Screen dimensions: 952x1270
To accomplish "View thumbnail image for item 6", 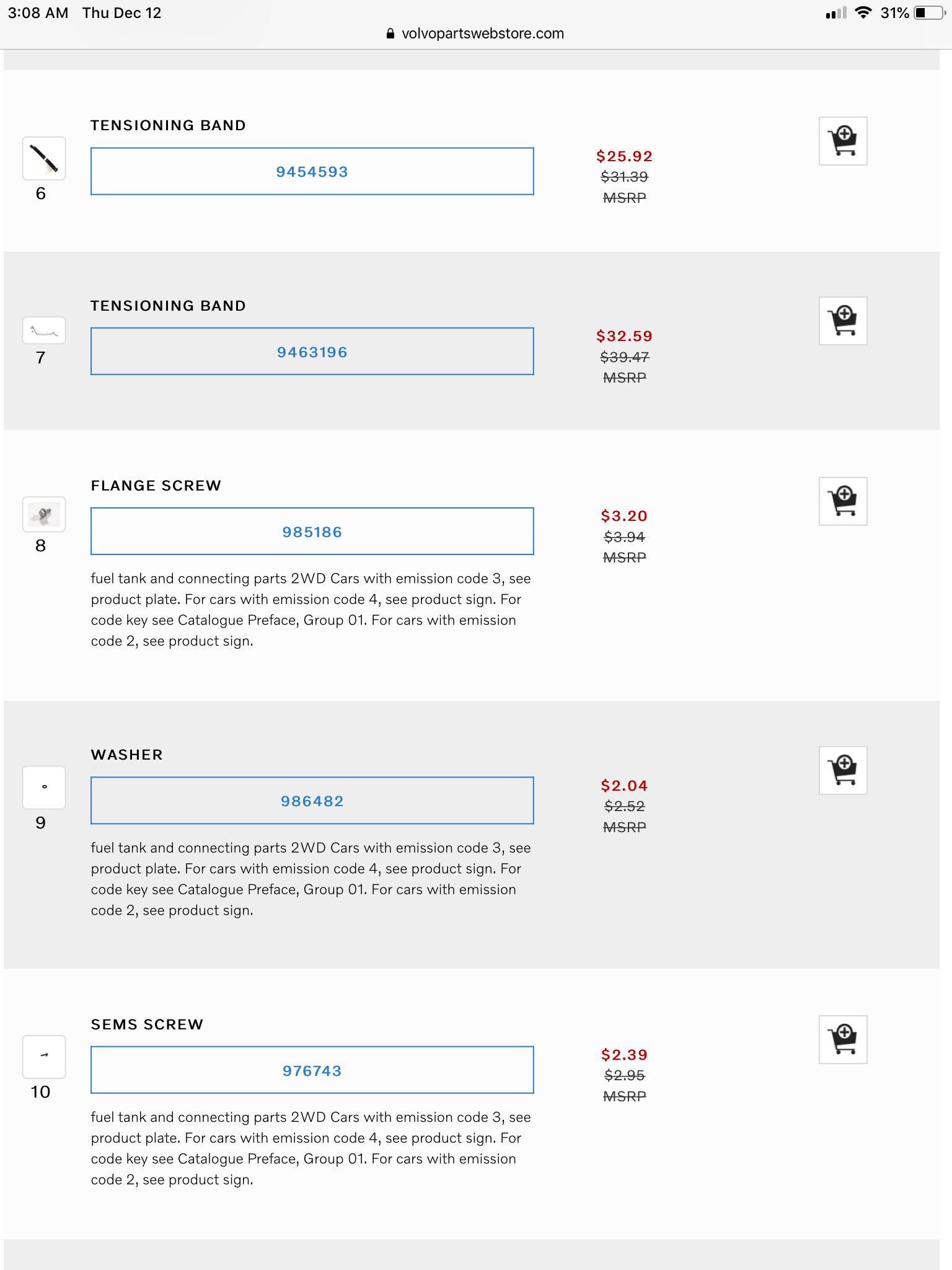I will [x=44, y=159].
